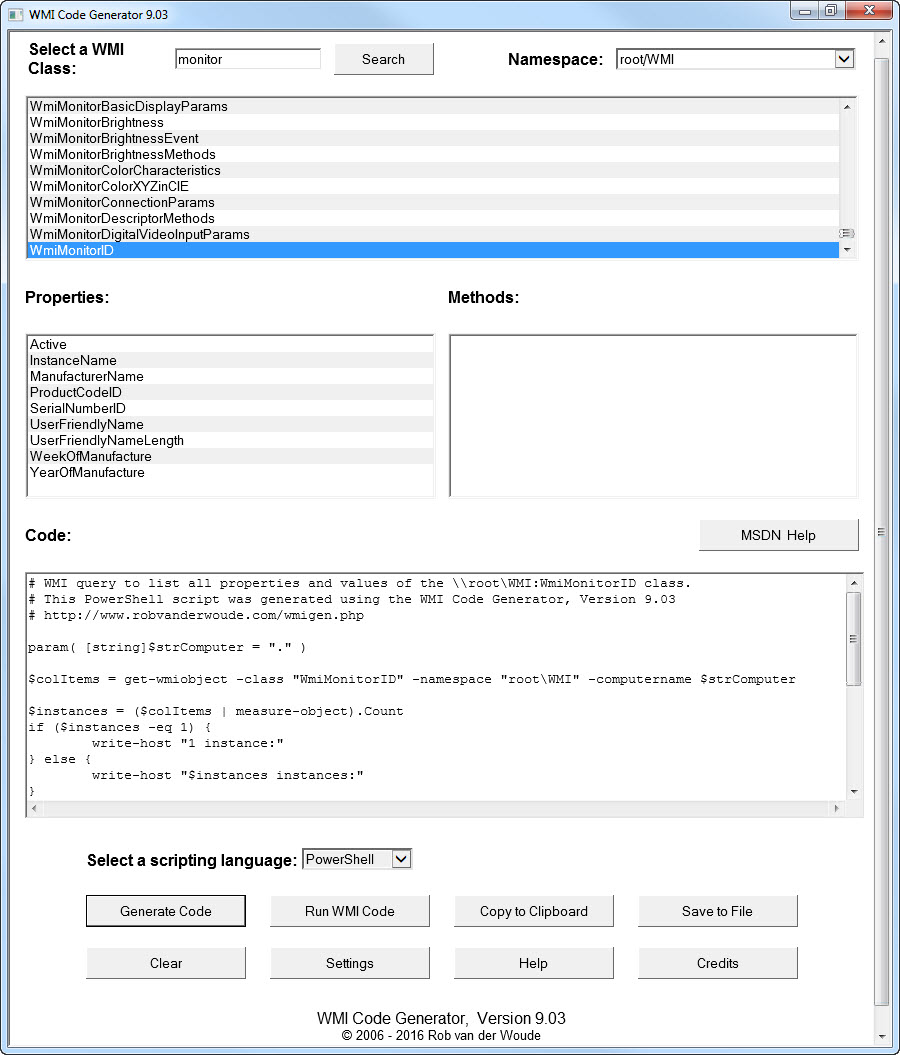Select the WmiMonitorBrightness class
Viewport: 900px width, 1055px height.
tap(433, 122)
